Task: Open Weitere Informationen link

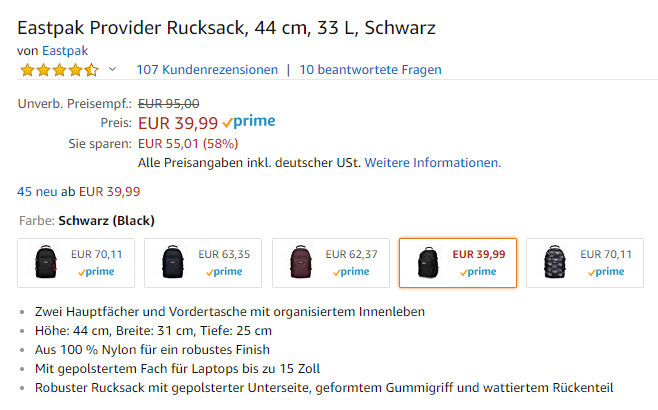Action: [432, 162]
